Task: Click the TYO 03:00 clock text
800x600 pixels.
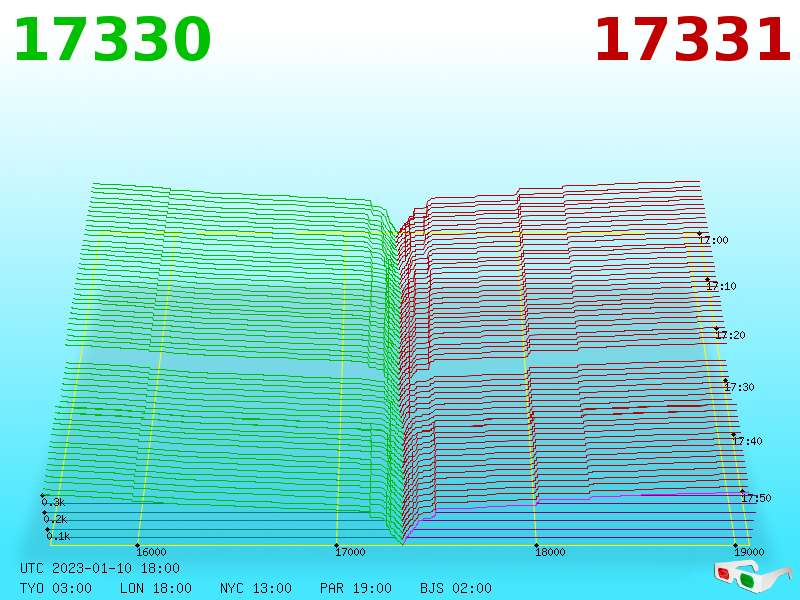Action: pos(56,588)
